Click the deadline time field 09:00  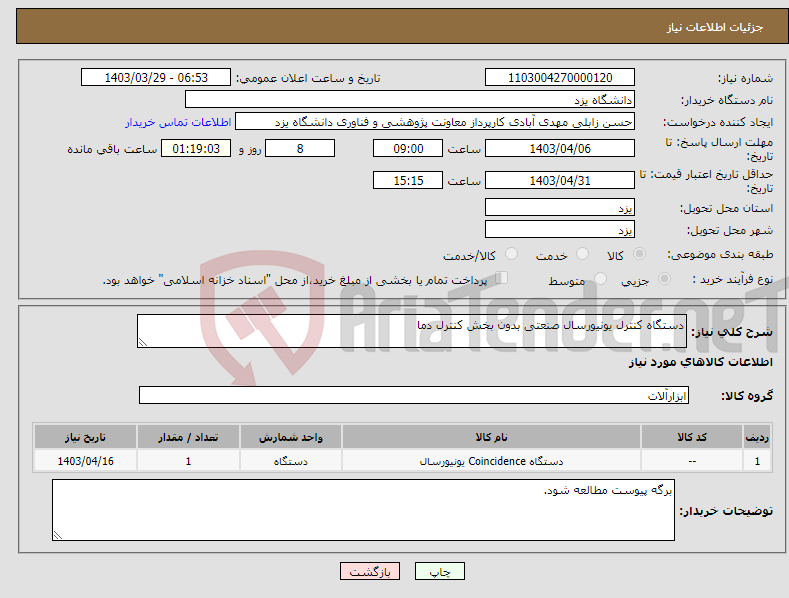click(408, 148)
